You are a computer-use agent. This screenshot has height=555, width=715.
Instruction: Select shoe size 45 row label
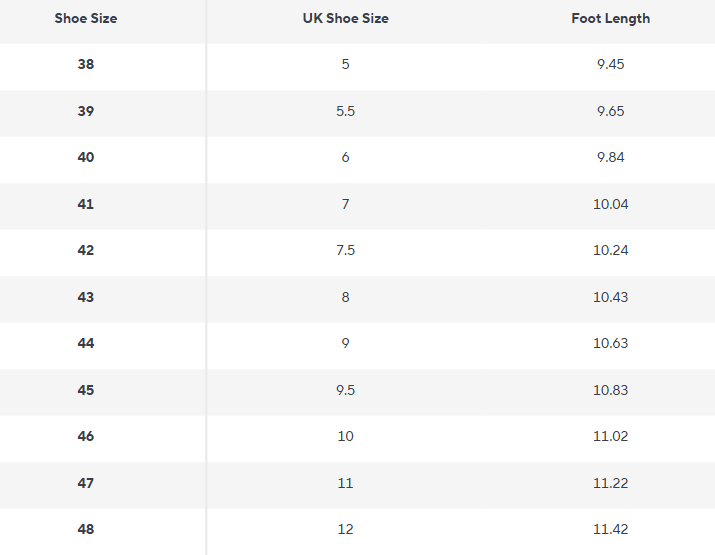[x=86, y=390]
